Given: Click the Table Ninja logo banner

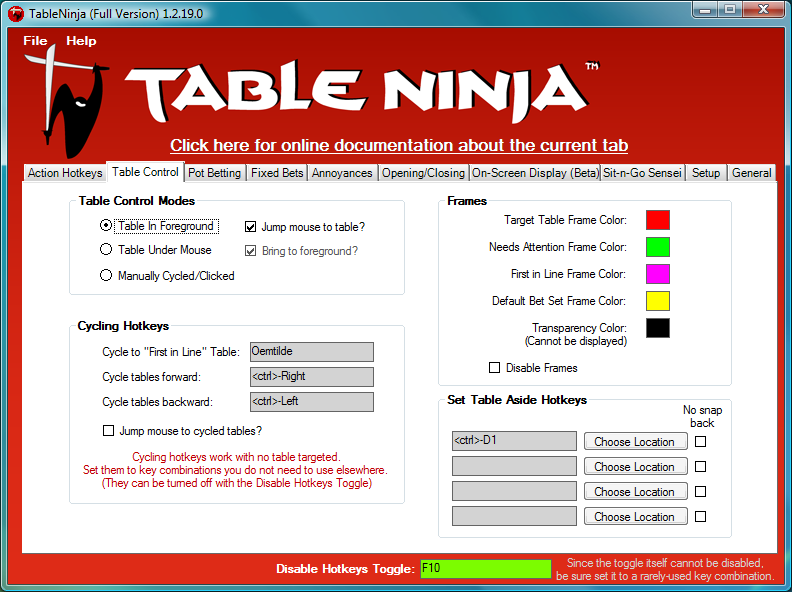Looking at the screenshot, I should pos(357,92).
